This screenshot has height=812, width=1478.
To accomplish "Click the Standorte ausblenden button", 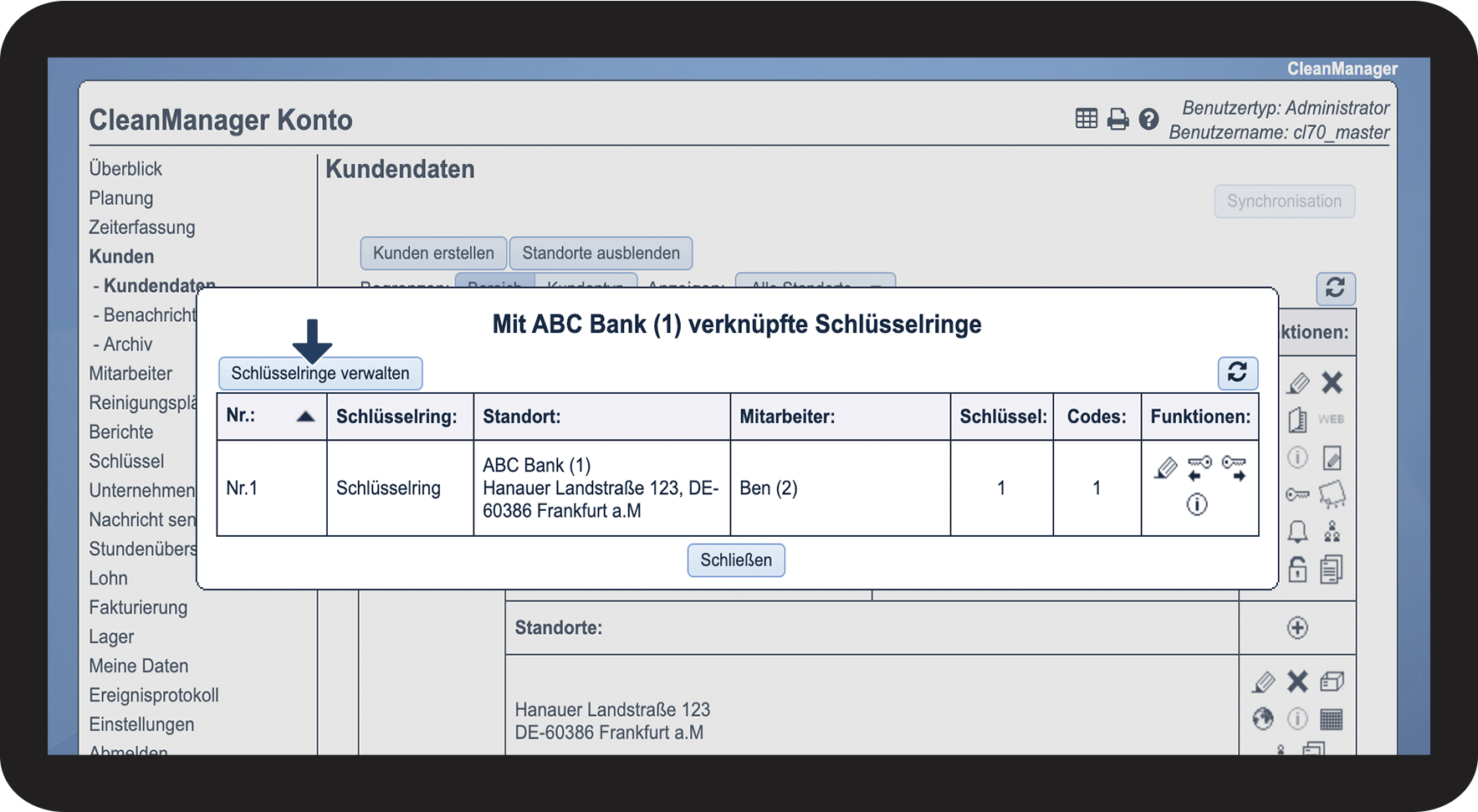I will 601,253.
